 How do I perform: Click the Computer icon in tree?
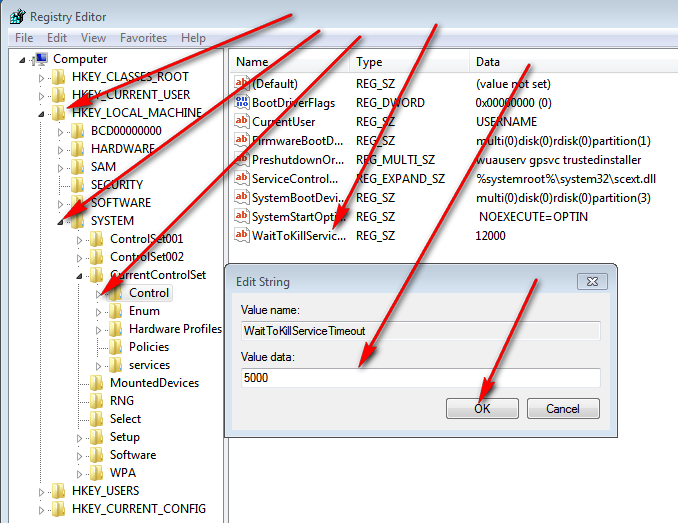pos(42,59)
